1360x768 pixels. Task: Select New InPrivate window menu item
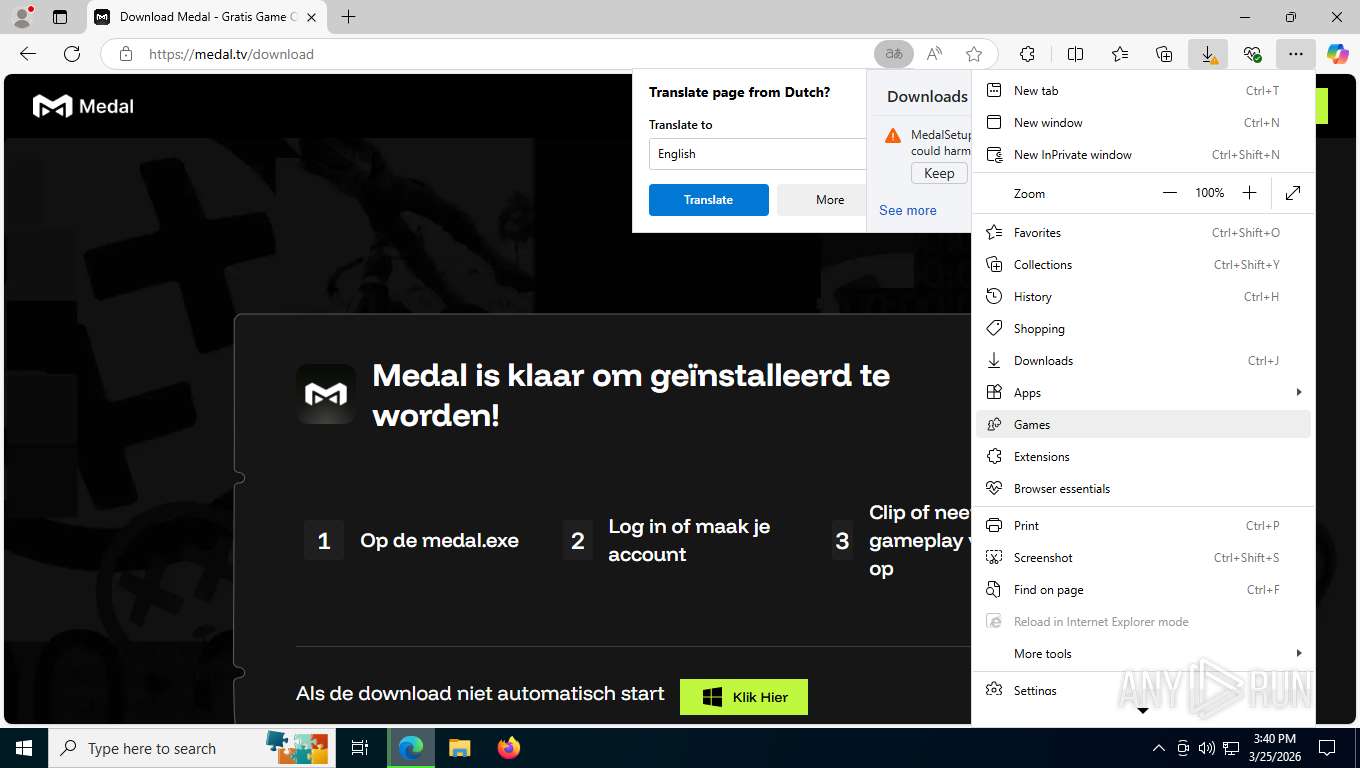(1143, 155)
